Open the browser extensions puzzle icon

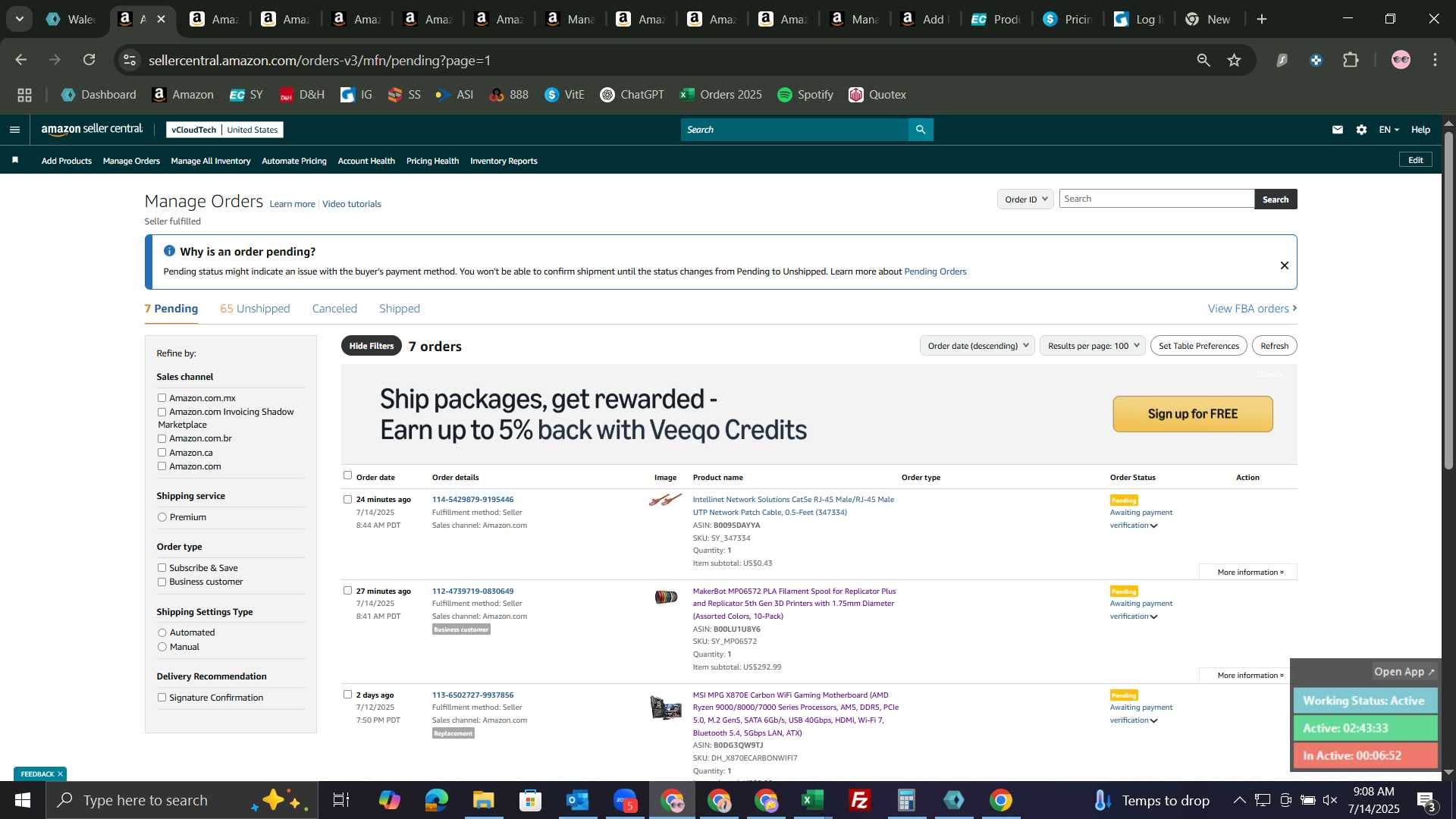pos(1351,60)
